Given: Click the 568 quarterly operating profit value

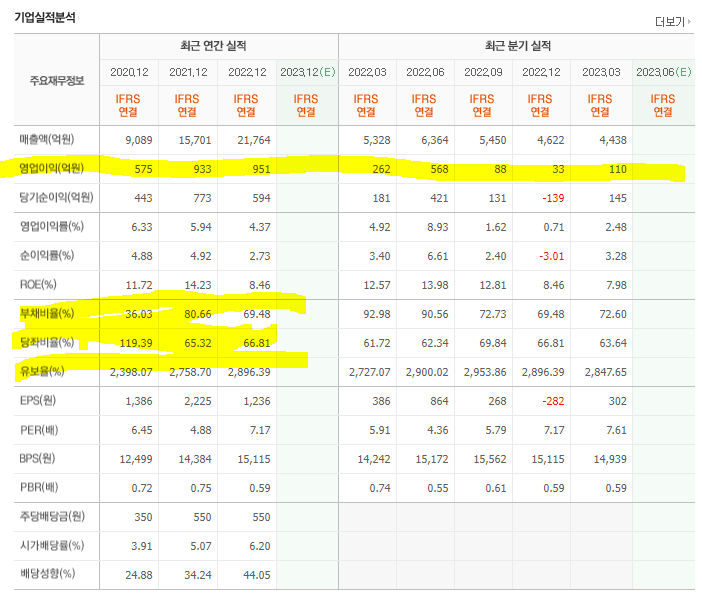Looking at the screenshot, I should 439,169.
